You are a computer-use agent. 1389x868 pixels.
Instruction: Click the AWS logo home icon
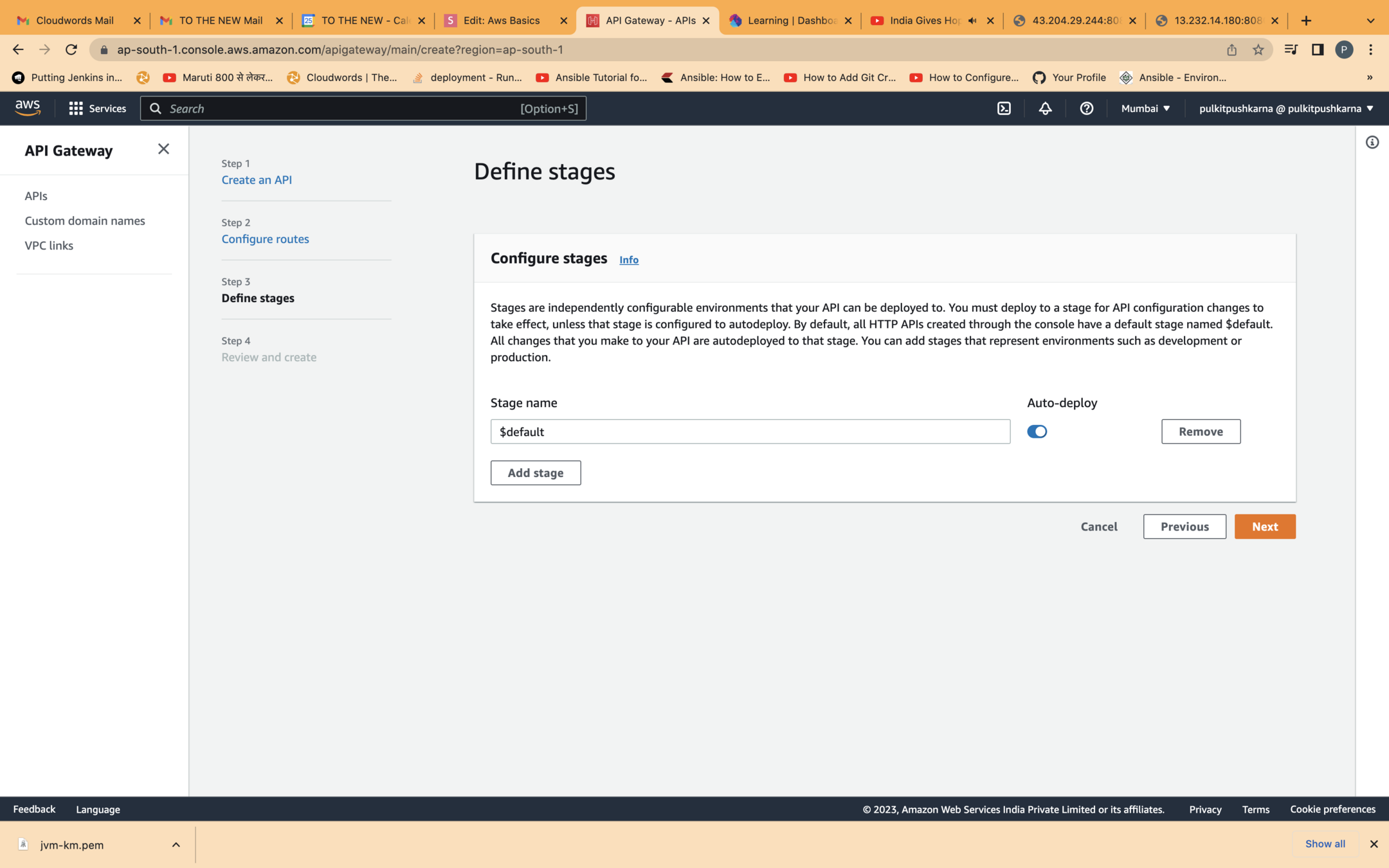28,108
